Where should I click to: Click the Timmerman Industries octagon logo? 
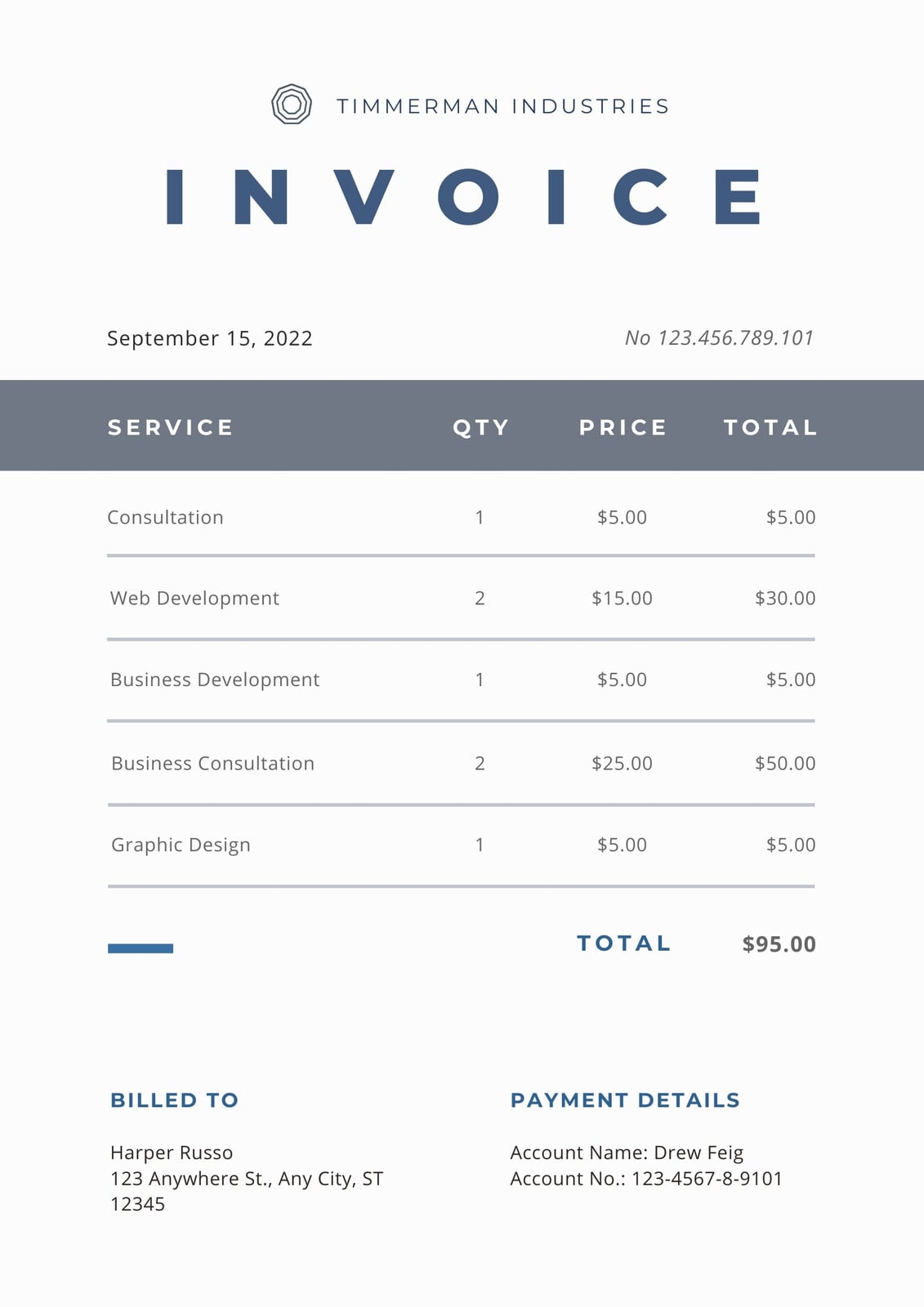(x=292, y=105)
